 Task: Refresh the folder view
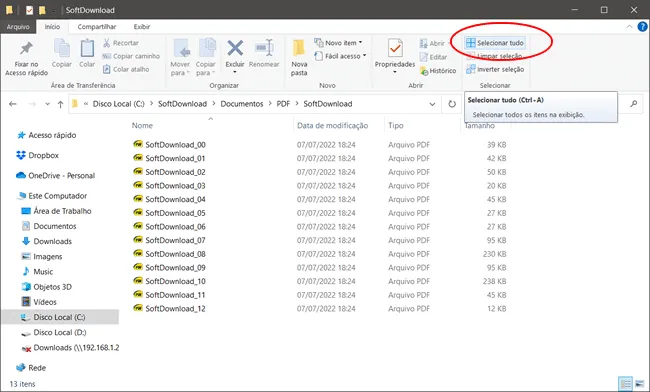point(452,104)
